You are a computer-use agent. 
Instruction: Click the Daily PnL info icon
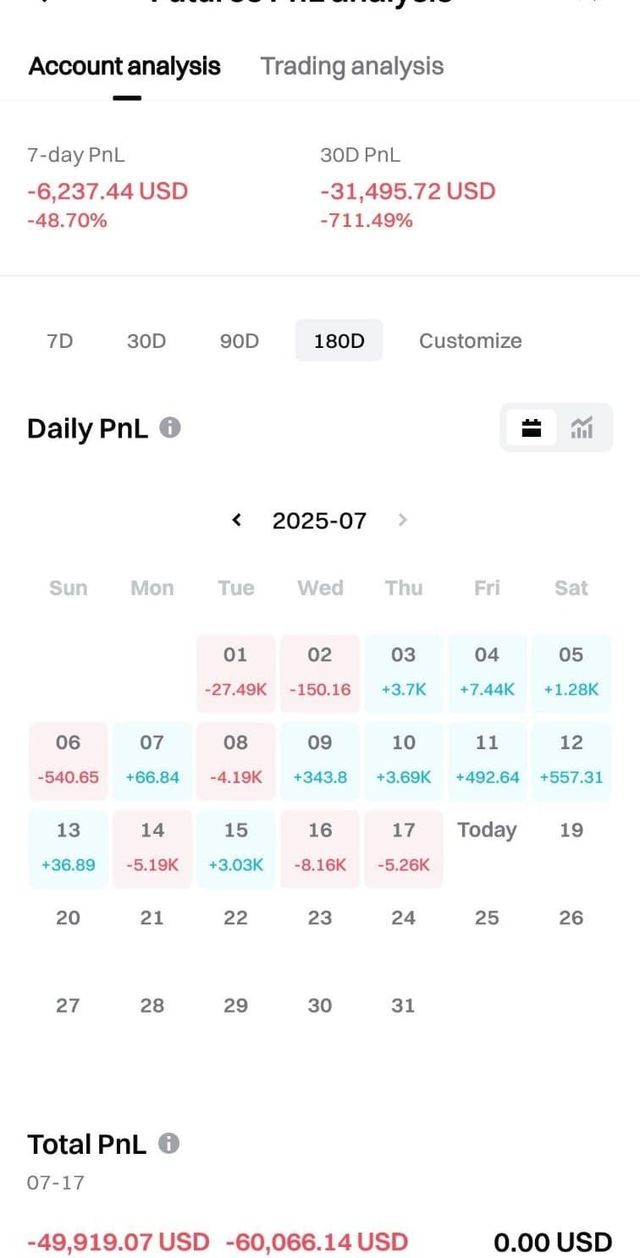pyautogui.click(x=170, y=428)
